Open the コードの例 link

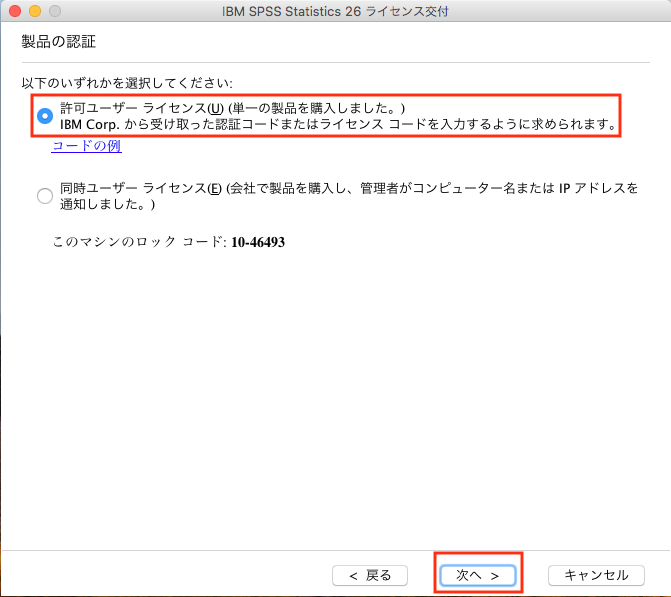[x=86, y=146]
